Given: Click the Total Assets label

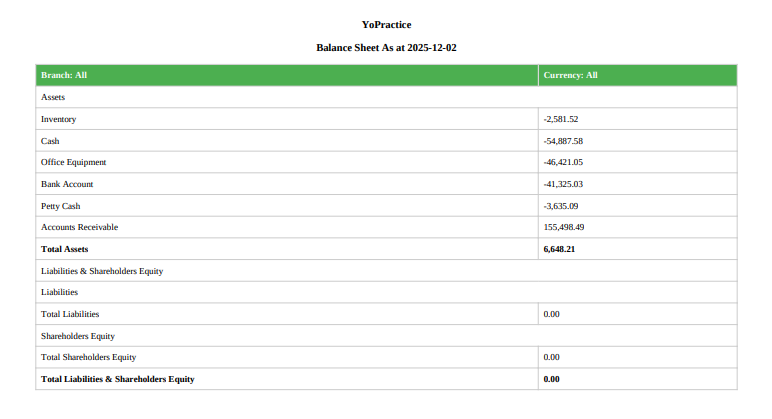Looking at the screenshot, I should point(64,249).
